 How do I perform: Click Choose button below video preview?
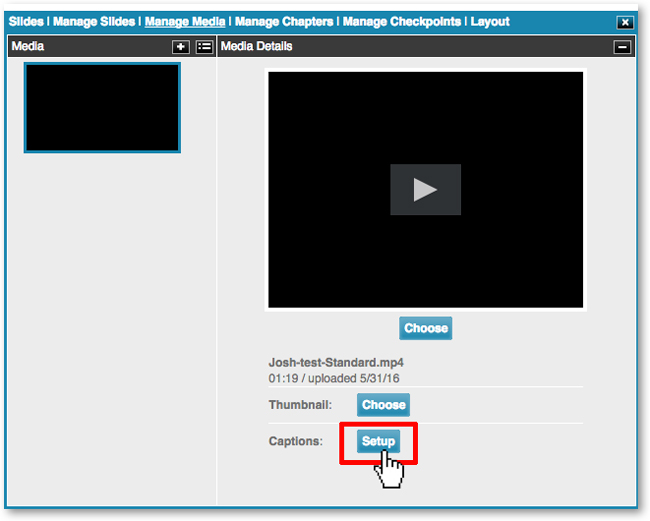click(x=426, y=328)
